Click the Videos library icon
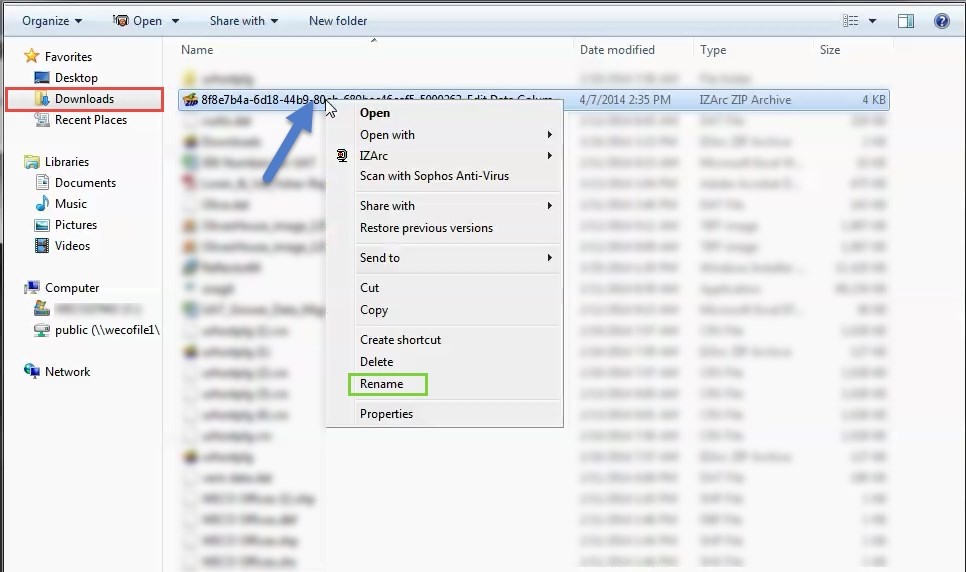Image resolution: width=966 pixels, height=572 pixels. coord(42,246)
